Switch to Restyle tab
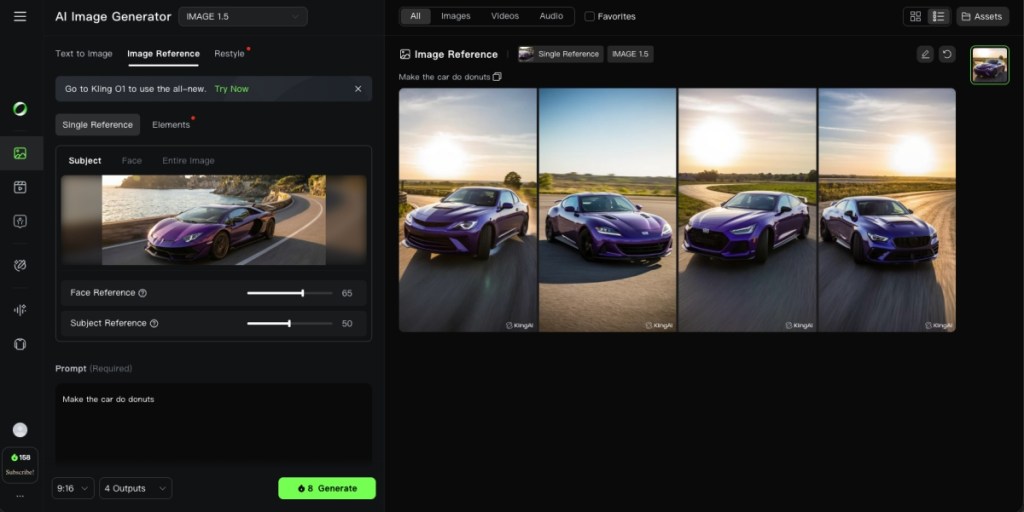Viewport: 1024px width, 512px height. (x=229, y=54)
